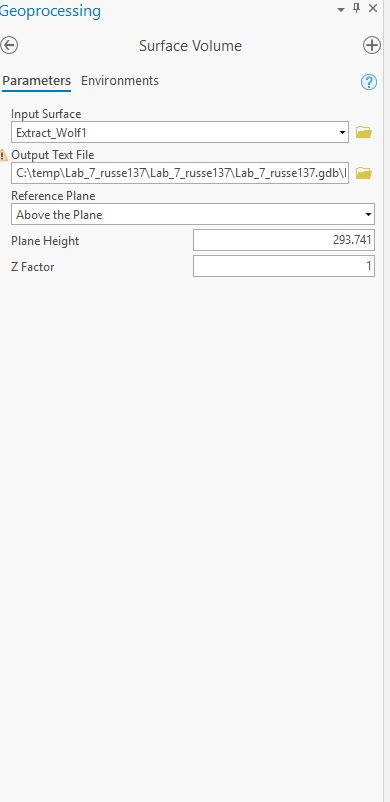
Task: Expand the Input Surface dropdown arrow
Action: [x=342, y=133]
